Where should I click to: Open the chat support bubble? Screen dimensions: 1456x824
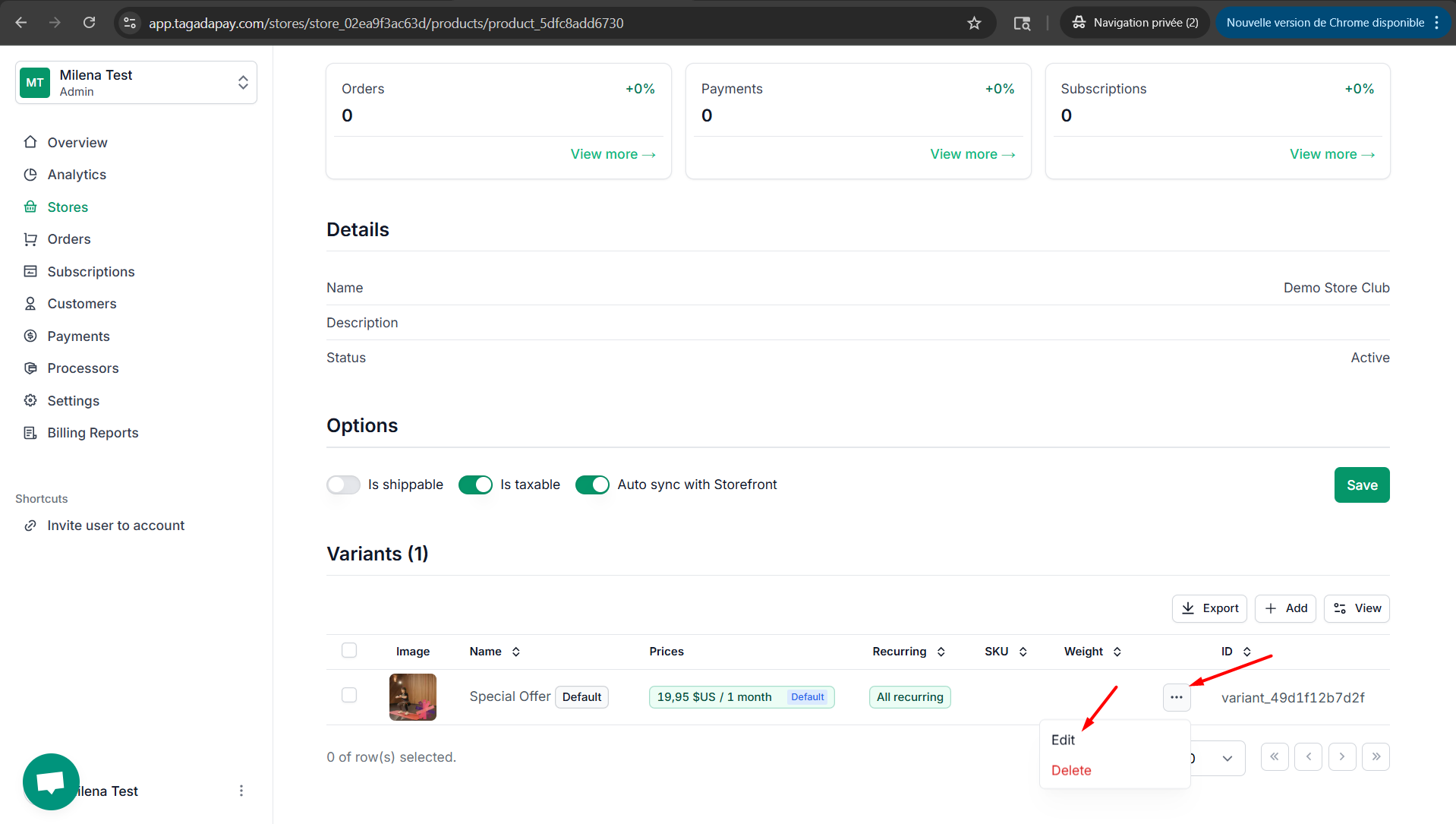pyautogui.click(x=51, y=781)
